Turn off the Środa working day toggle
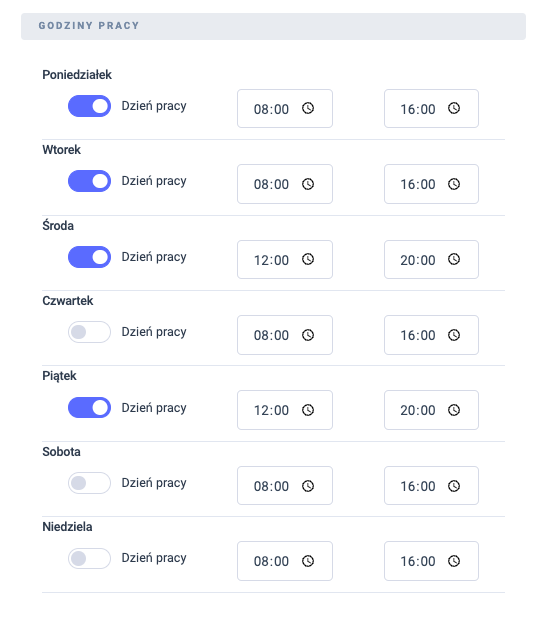 [89, 257]
